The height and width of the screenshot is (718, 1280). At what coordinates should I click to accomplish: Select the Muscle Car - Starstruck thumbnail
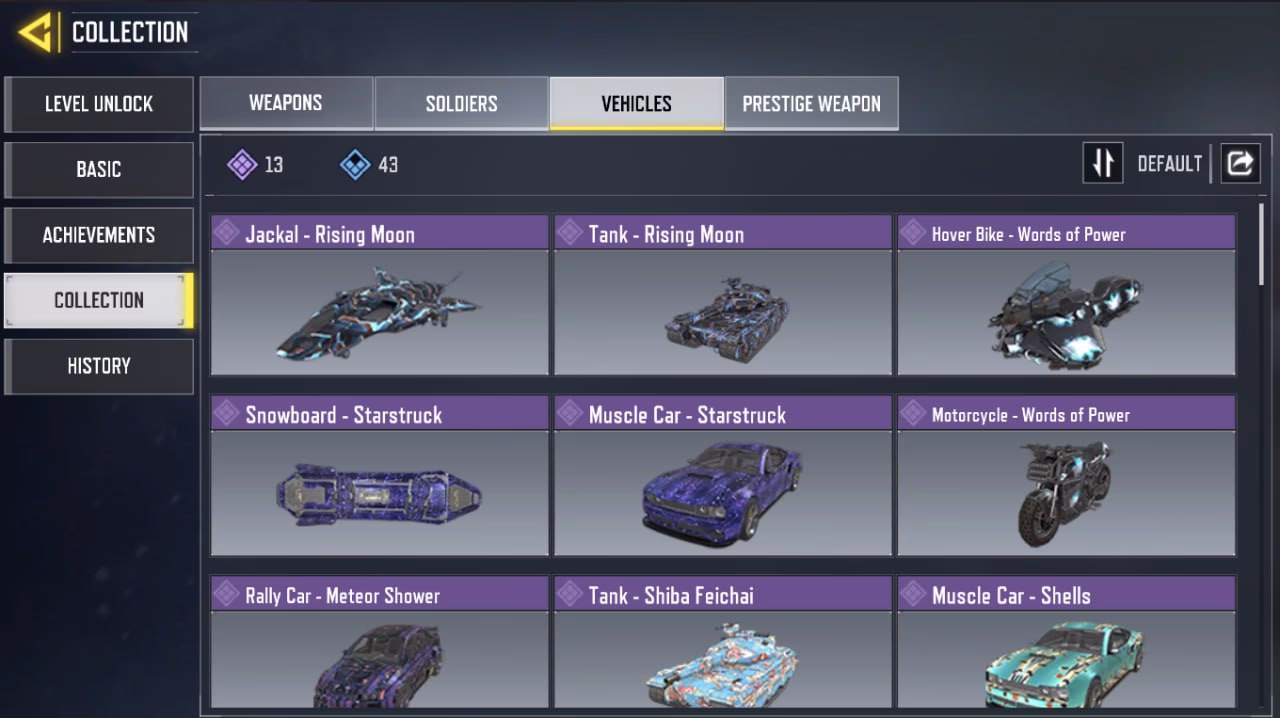tap(722, 493)
